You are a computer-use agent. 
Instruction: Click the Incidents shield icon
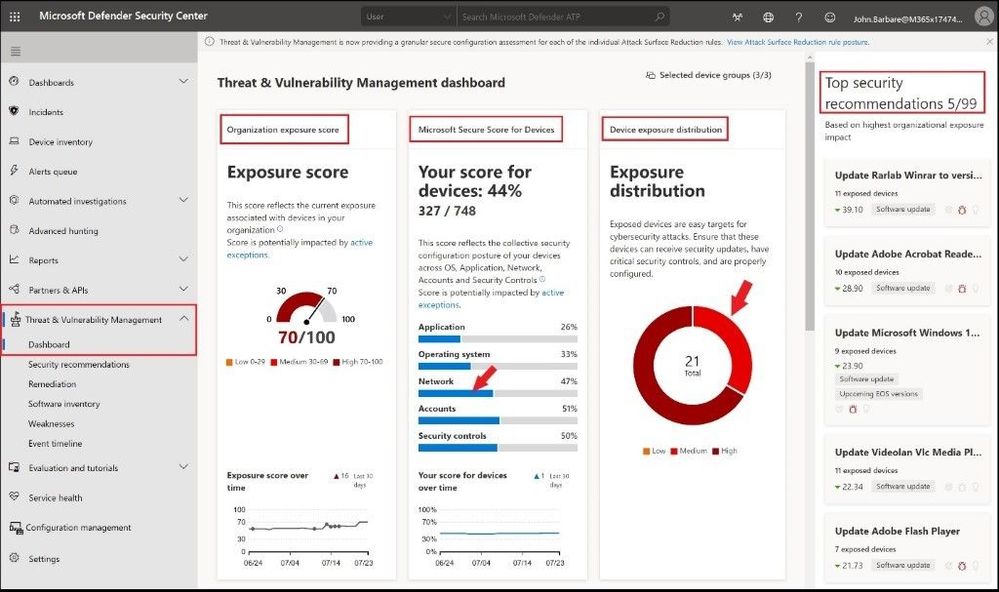pos(14,111)
